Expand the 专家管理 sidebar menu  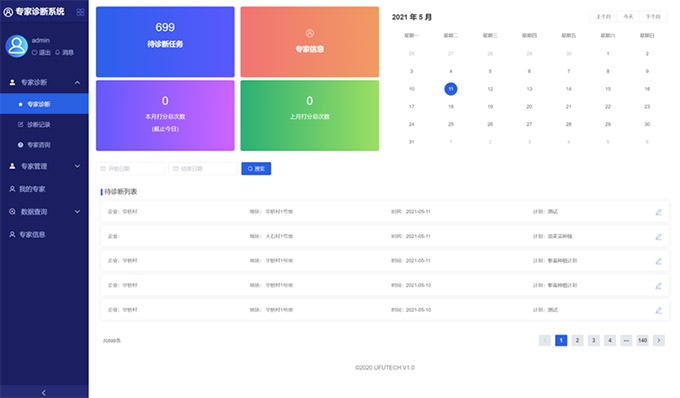click(44, 166)
